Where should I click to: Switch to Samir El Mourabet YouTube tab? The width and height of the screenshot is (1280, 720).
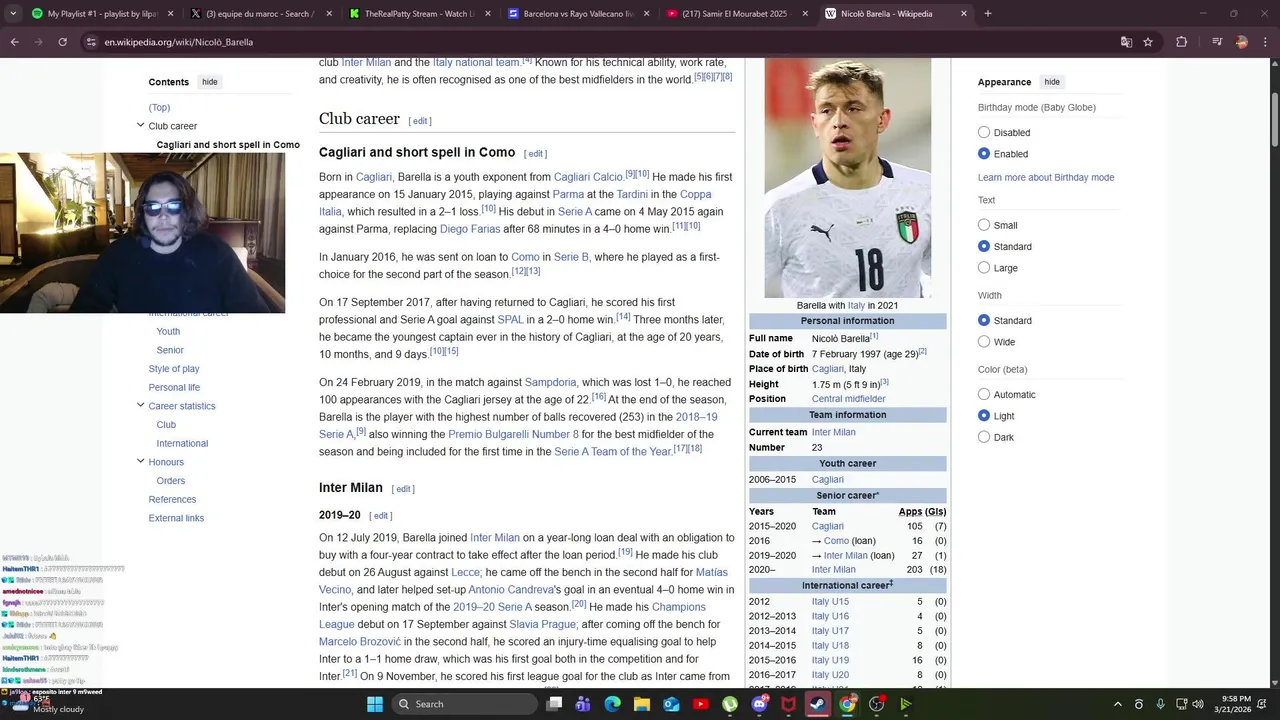pos(736,14)
